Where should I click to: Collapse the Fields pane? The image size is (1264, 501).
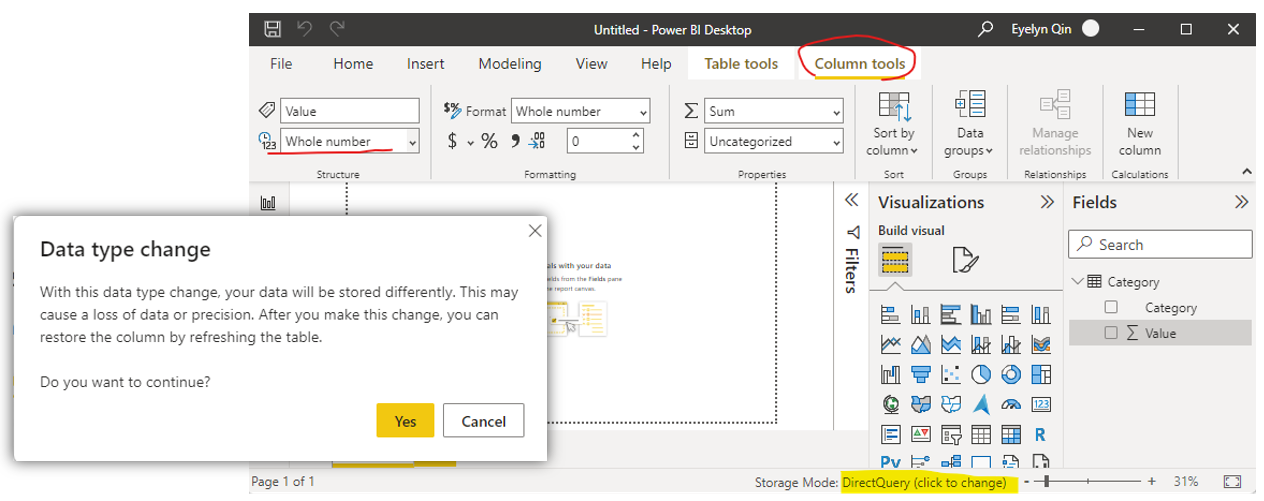point(1242,202)
